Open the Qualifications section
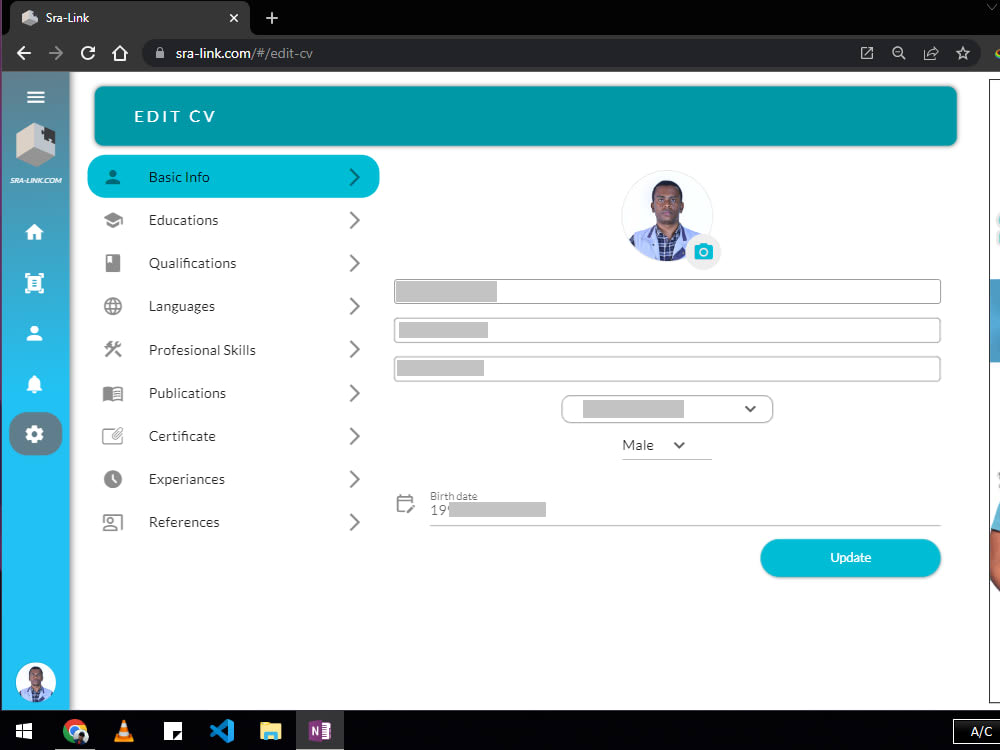The width and height of the screenshot is (1000, 750). coord(233,263)
